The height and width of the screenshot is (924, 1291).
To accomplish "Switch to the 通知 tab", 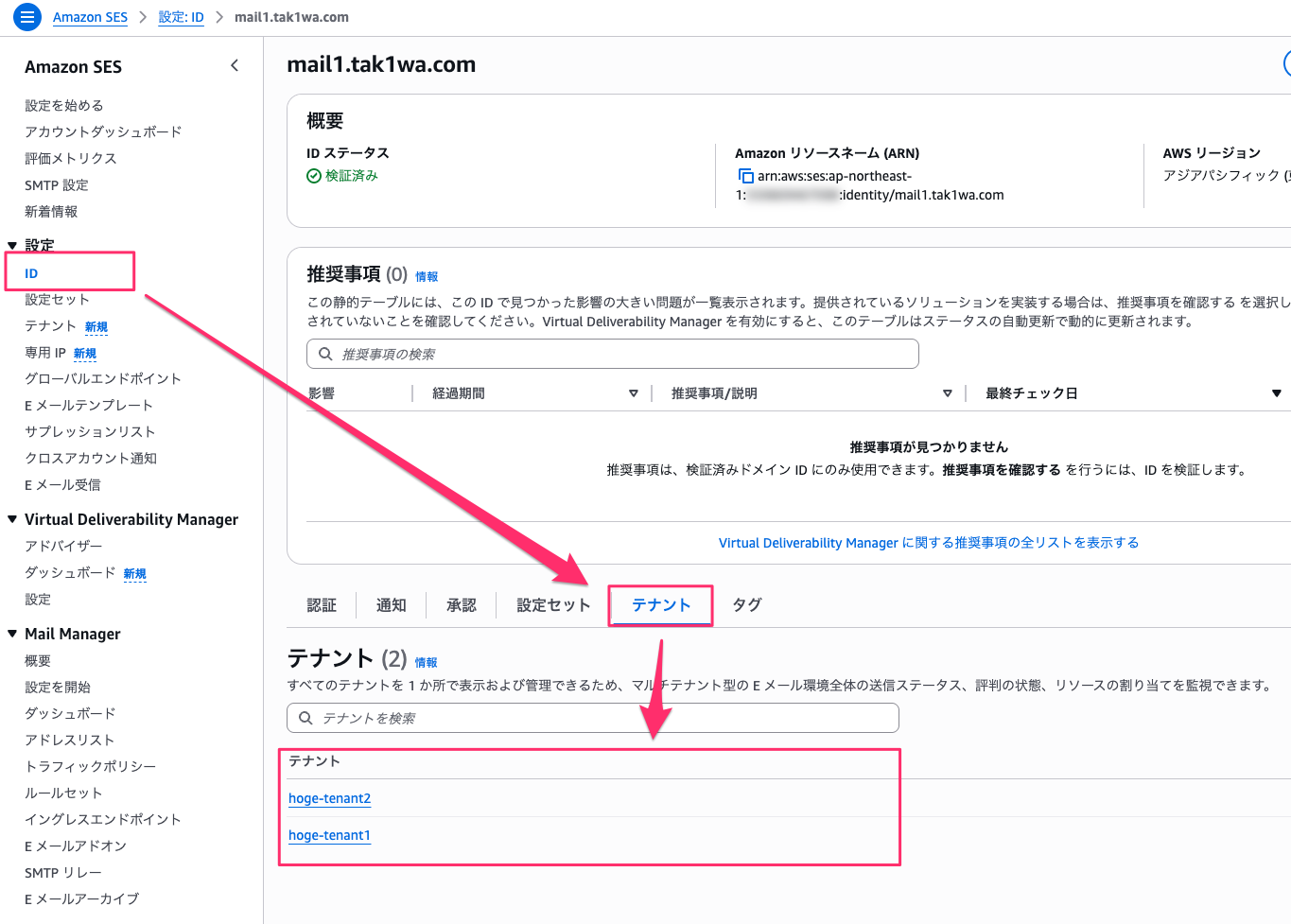I will click(x=392, y=605).
